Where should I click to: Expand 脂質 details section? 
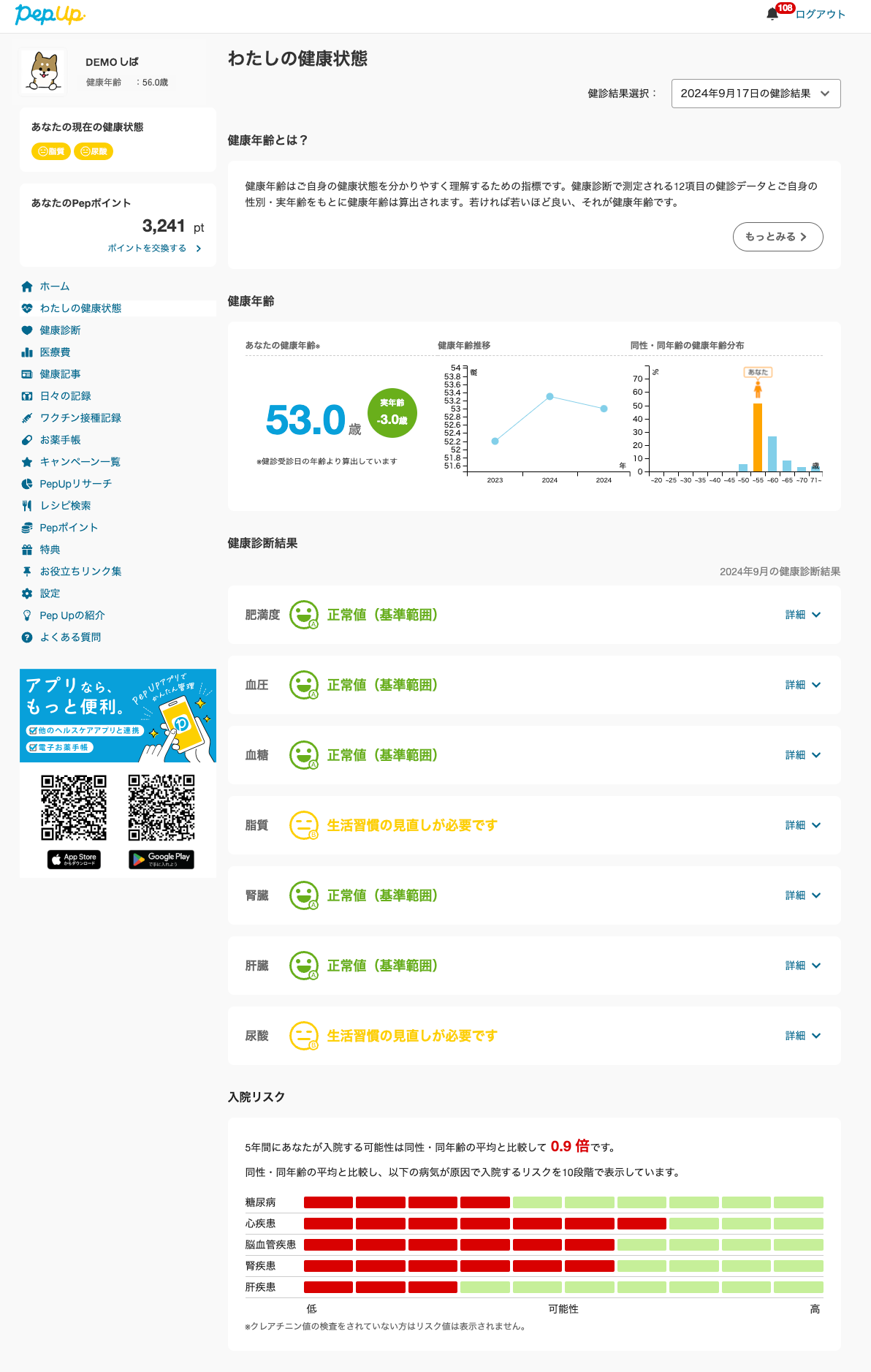(802, 825)
